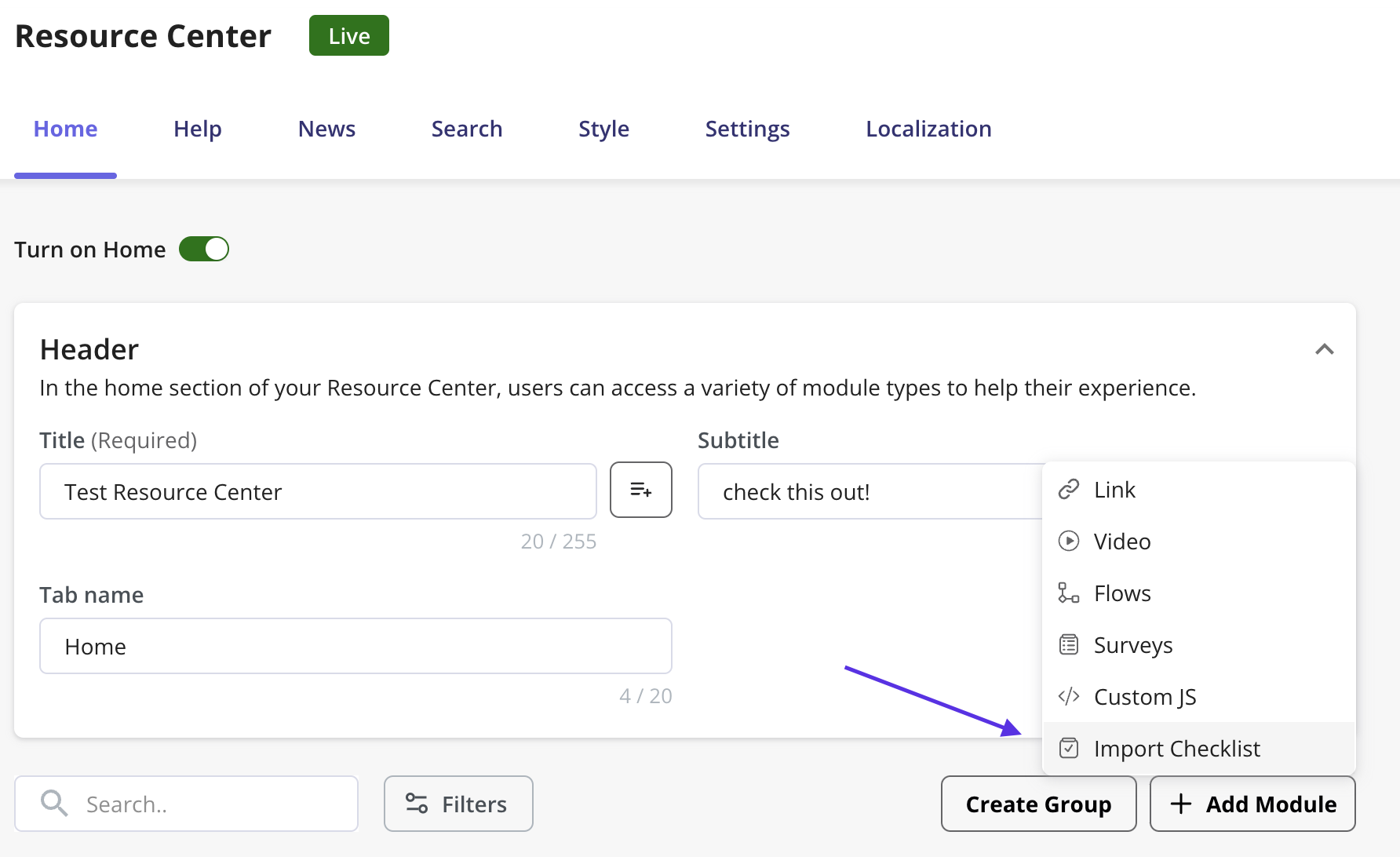Click the Live status badge
Screen dimensions: 1400x857
click(x=349, y=35)
